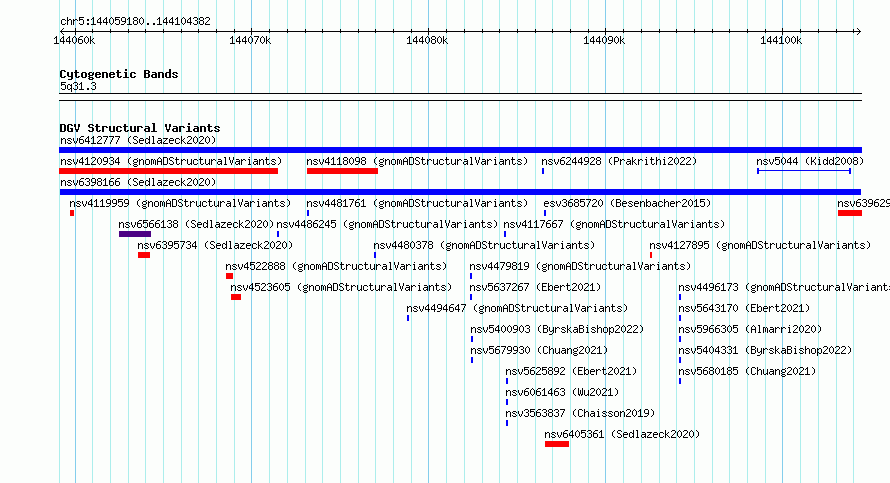Select the red bar under nsv4118098

pyautogui.click(x=342, y=171)
